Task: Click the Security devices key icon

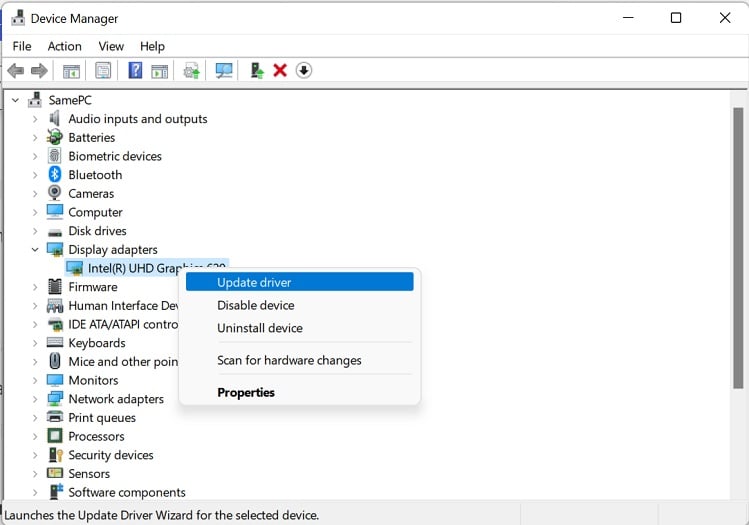Action: (55, 455)
